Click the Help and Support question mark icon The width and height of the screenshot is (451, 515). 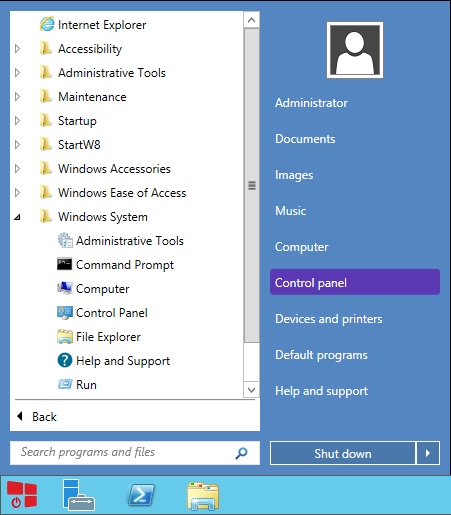(65, 360)
